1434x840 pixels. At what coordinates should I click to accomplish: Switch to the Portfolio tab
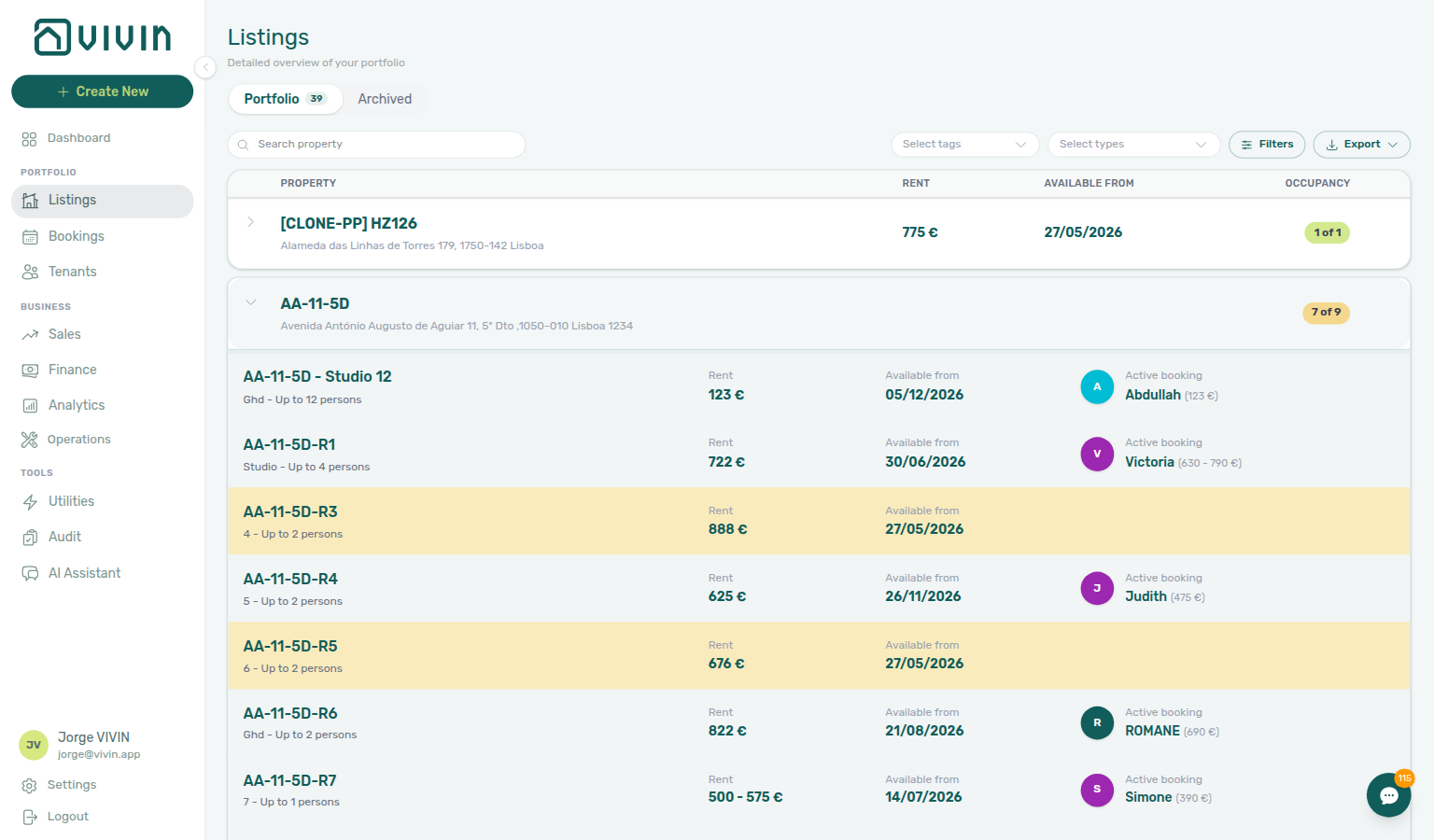[x=285, y=99]
